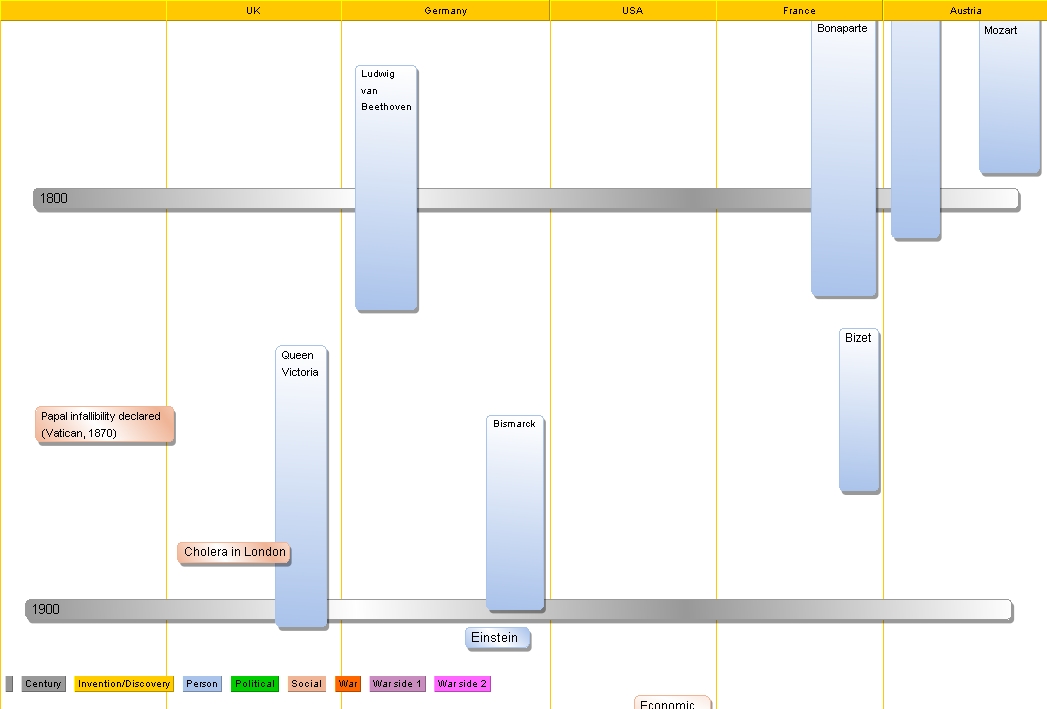
Task: Select the War side 2 legend item
Action: [461, 684]
